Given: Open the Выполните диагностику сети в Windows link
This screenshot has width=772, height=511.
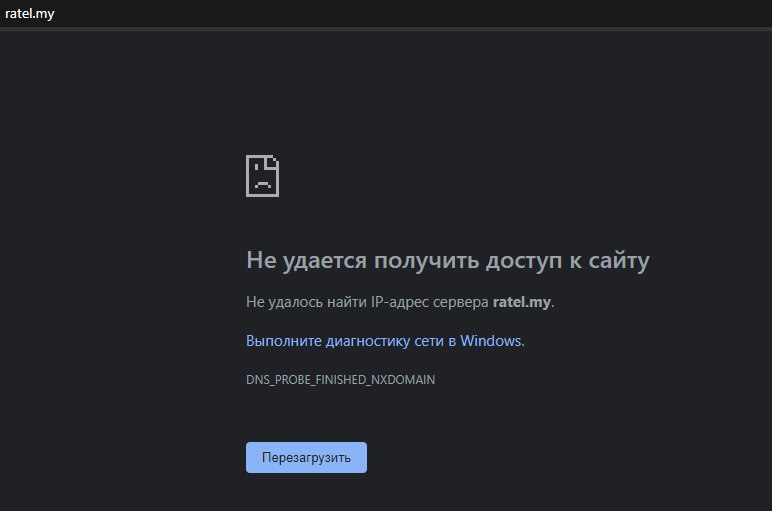Looking at the screenshot, I should [385, 341].
